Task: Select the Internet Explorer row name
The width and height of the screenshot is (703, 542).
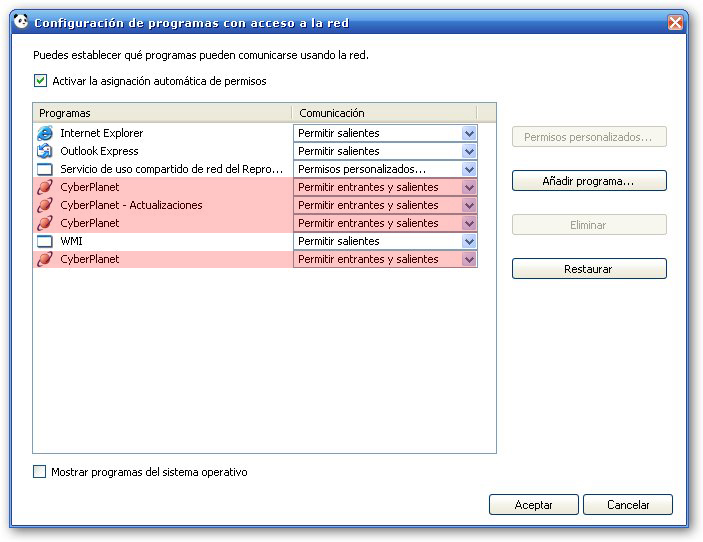Action: pos(102,133)
